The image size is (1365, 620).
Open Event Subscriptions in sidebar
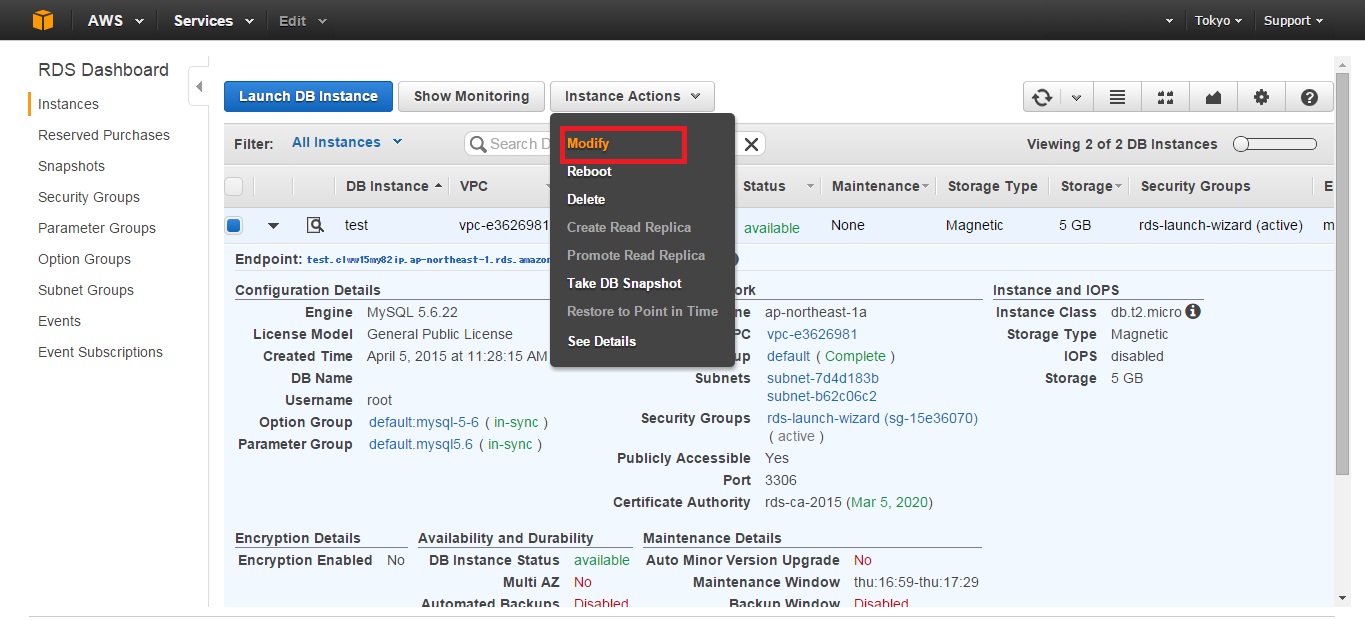pyautogui.click(x=100, y=352)
